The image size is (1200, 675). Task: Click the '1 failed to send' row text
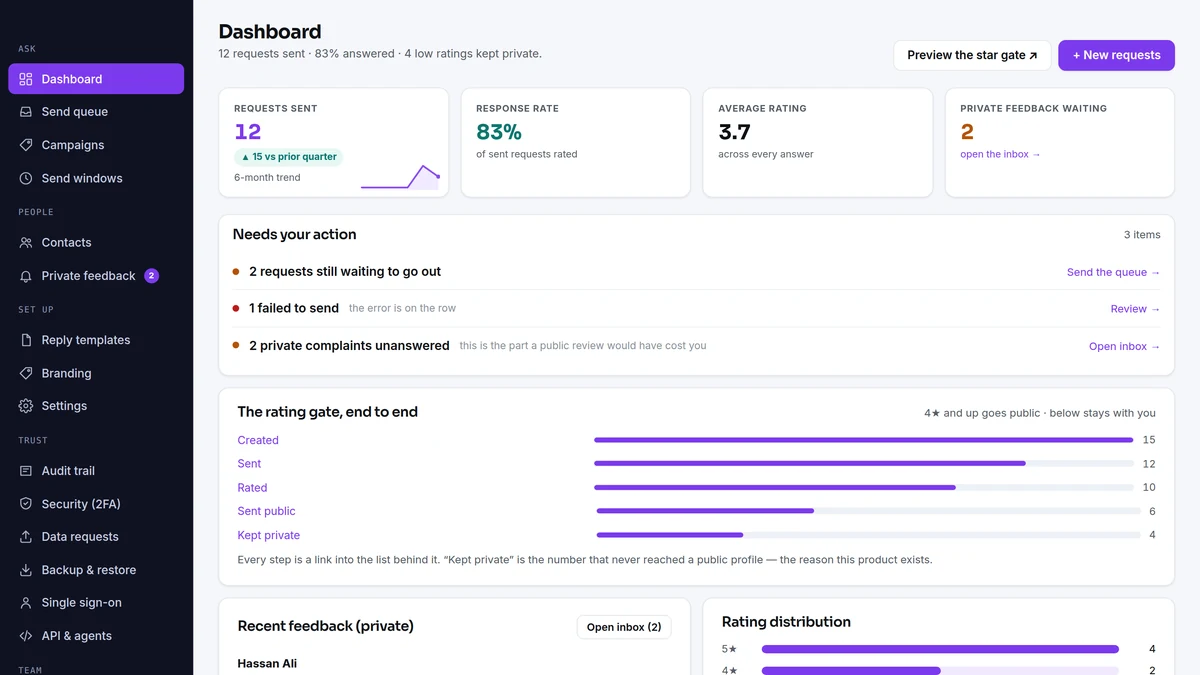294,309
